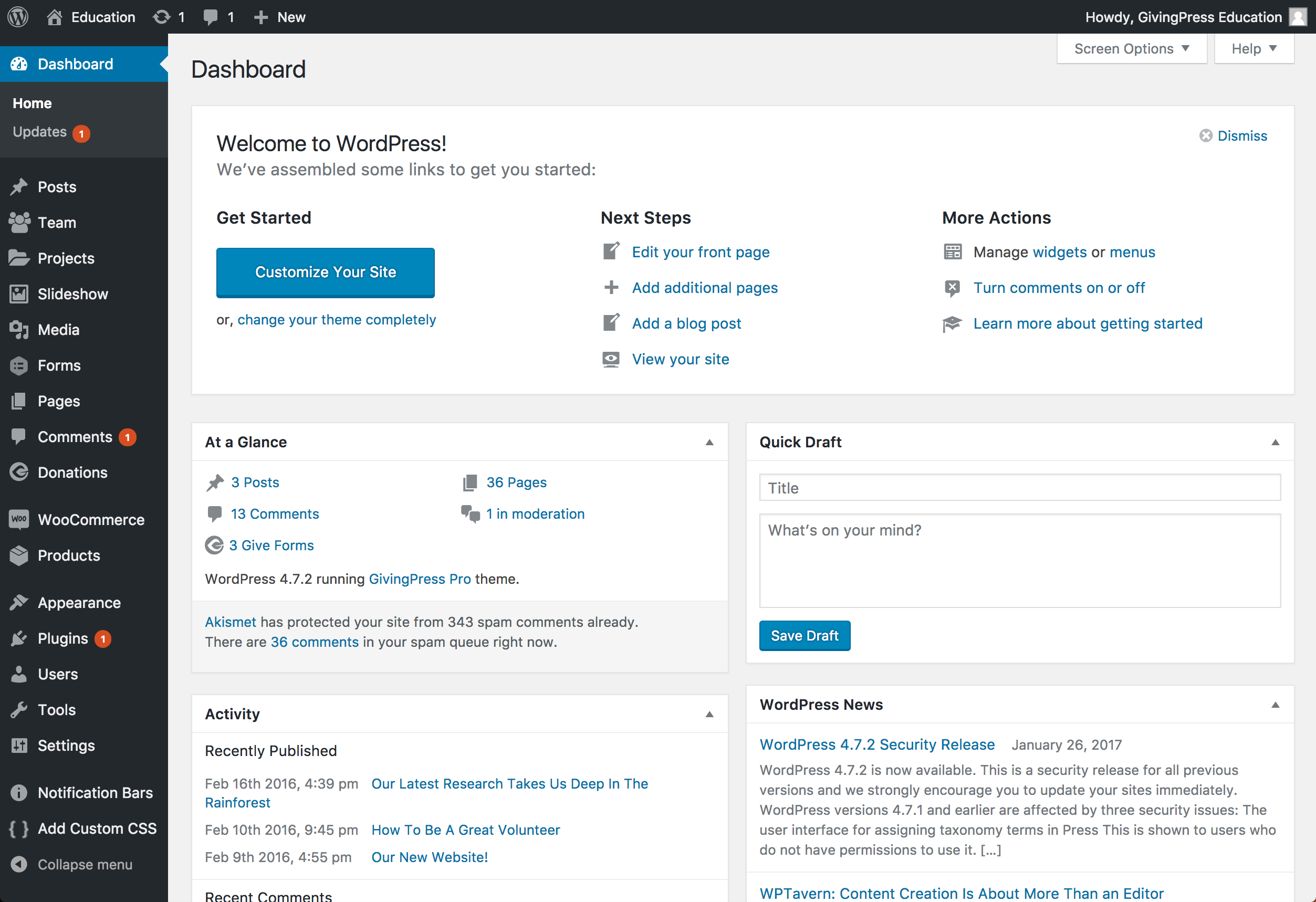This screenshot has height=902, width=1316.
Task: Click the Media icon in sidebar
Action: pos(19,330)
